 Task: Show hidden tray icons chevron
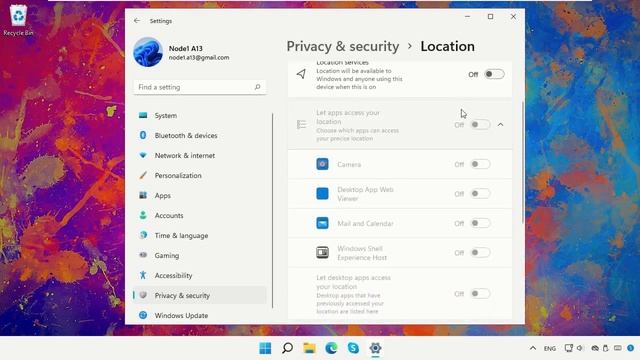coord(533,348)
